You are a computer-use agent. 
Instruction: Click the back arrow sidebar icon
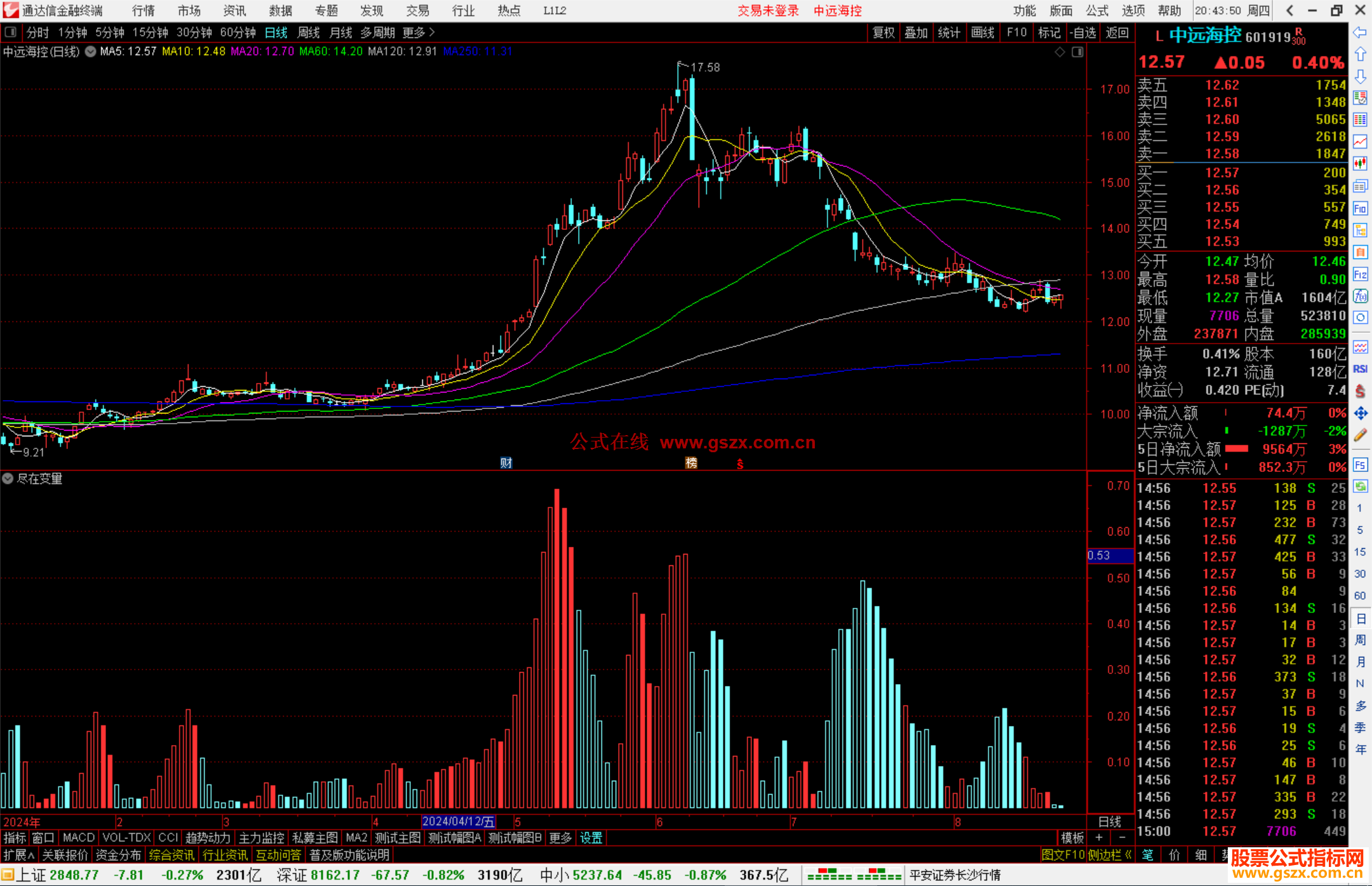pos(1360,32)
